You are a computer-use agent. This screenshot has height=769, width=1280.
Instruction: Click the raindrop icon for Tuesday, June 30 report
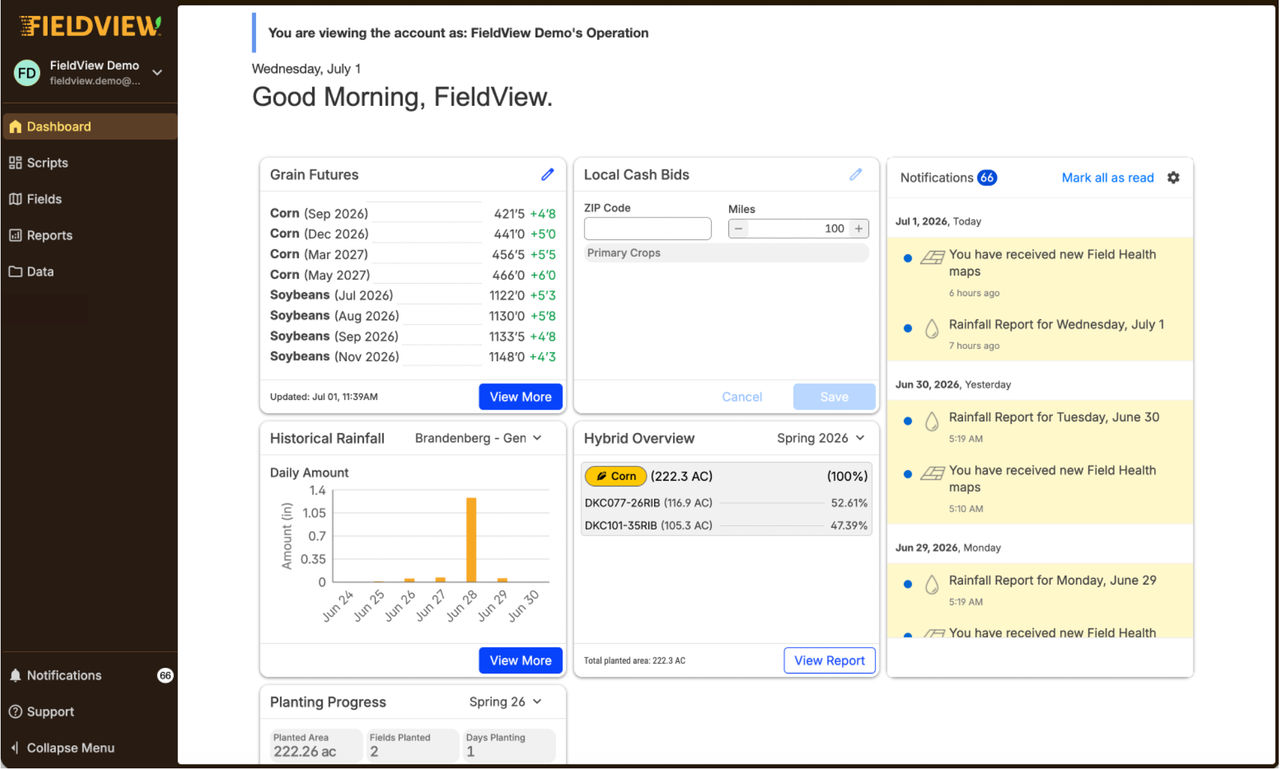(x=932, y=421)
